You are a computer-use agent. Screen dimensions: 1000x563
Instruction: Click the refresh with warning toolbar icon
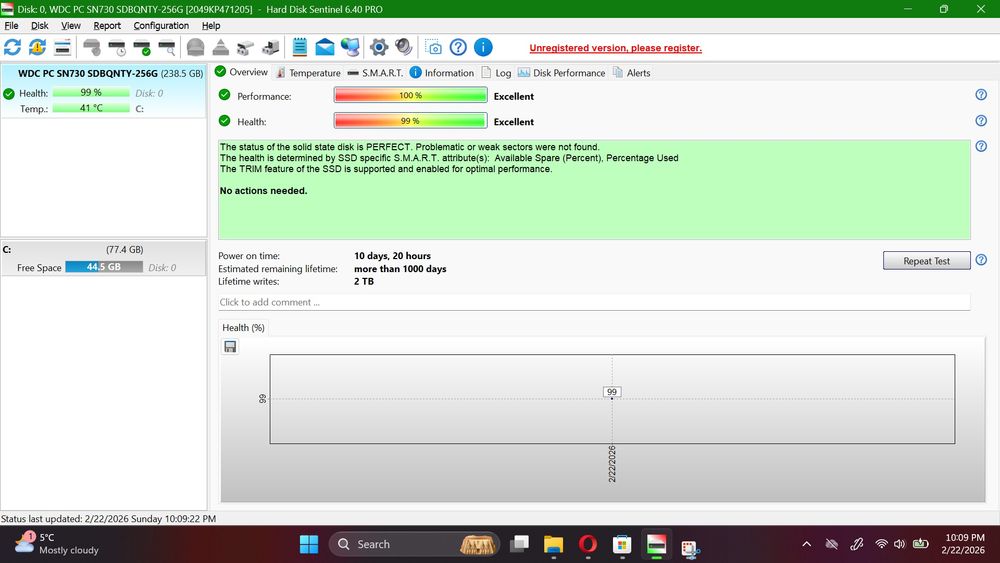(38, 47)
